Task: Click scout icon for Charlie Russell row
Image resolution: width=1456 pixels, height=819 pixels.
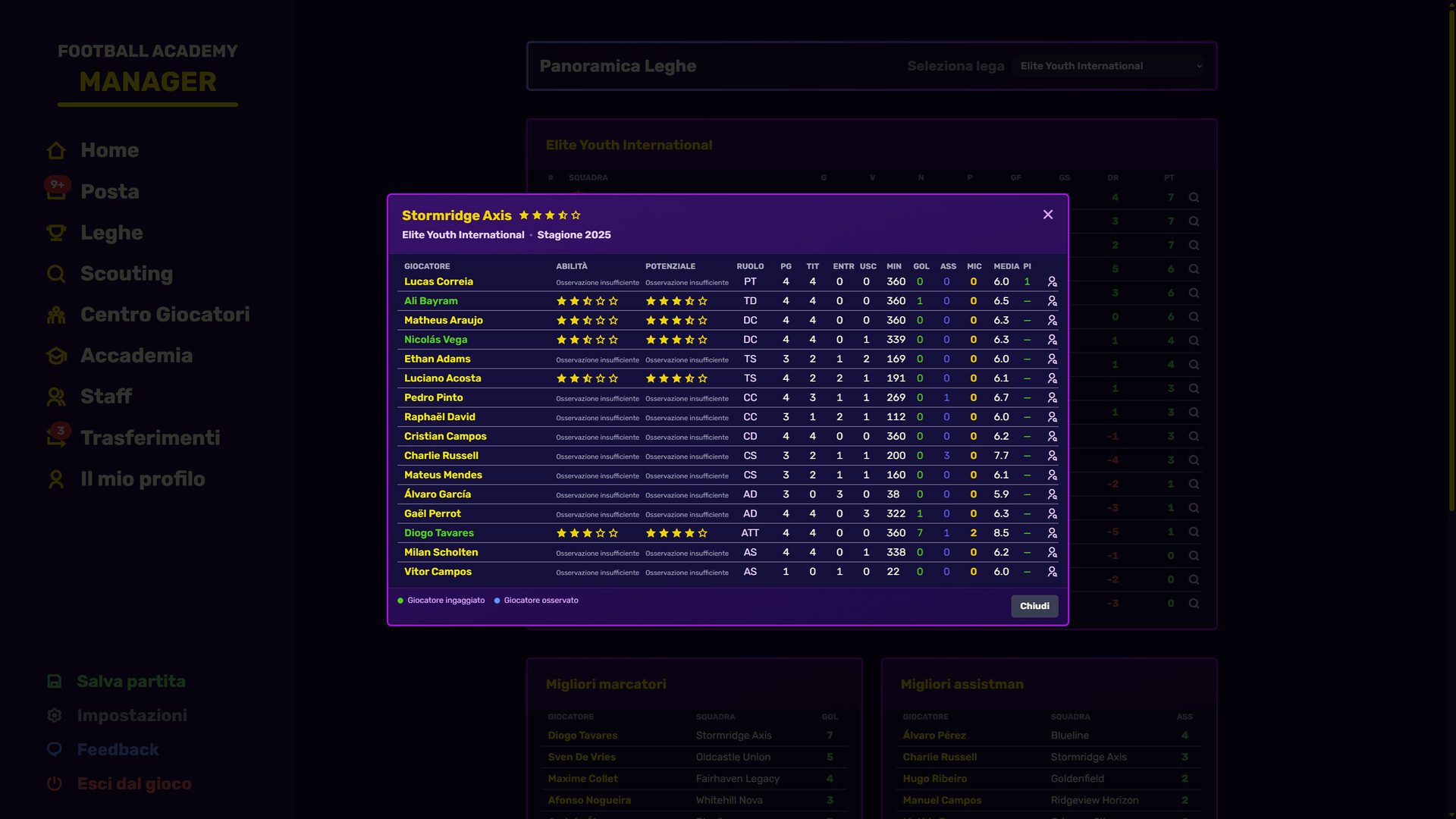Action: click(x=1052, y=457)
